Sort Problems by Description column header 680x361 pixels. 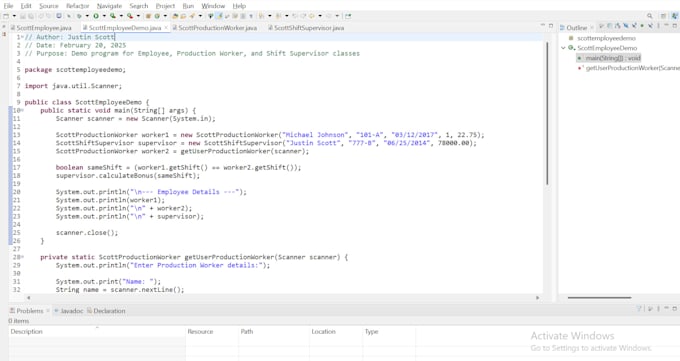point(97,331)
